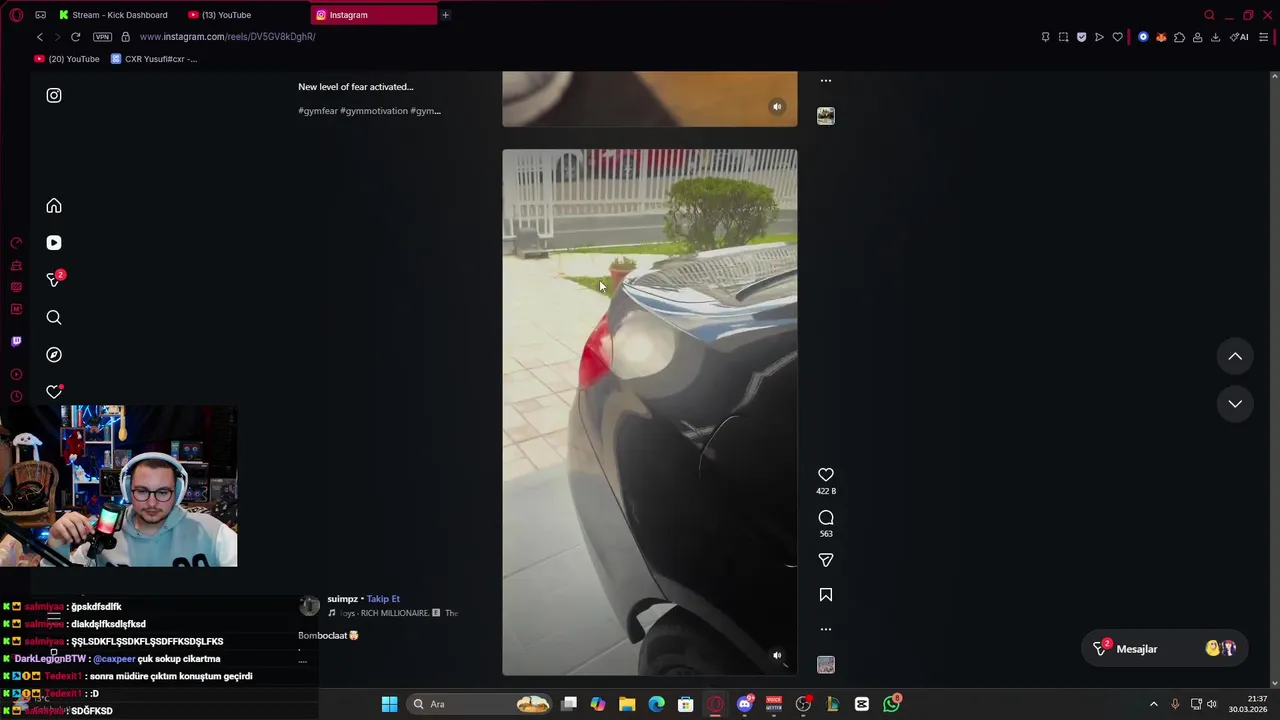Open audio thumbnail of the previous reel
Viewport: 1280px width, 720px height.
[826, 116]
